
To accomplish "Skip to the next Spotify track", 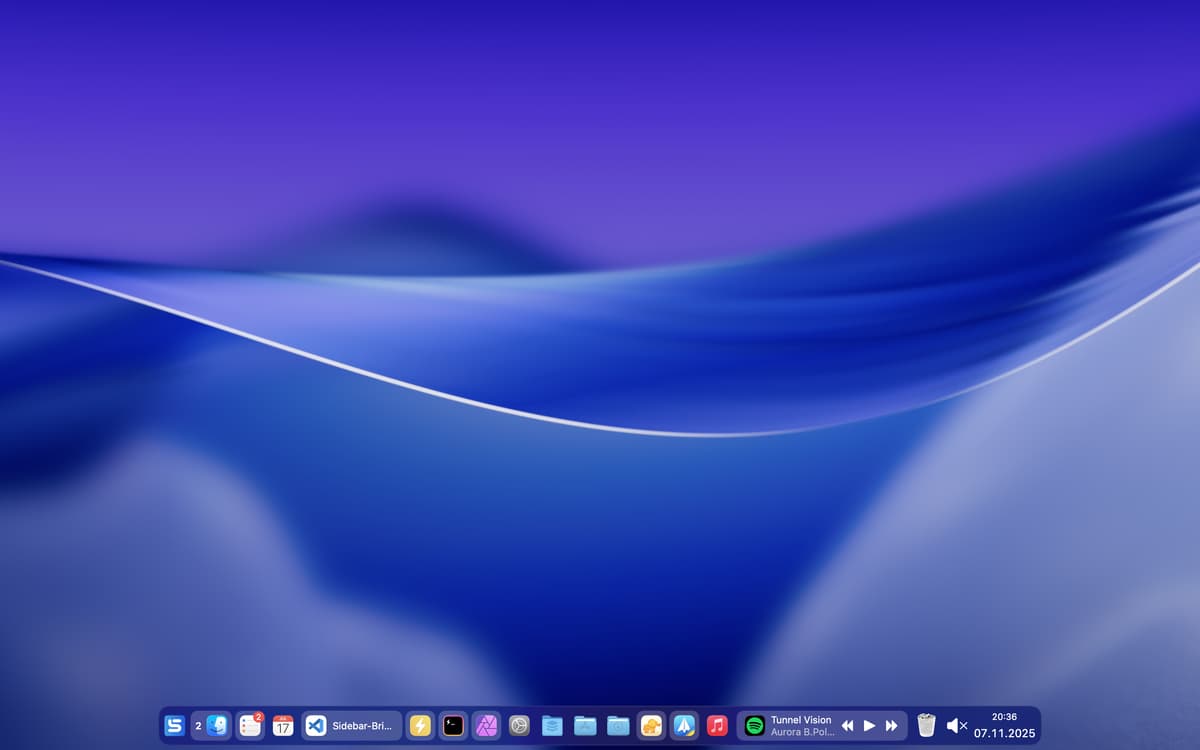I will (x=891, y=726).
